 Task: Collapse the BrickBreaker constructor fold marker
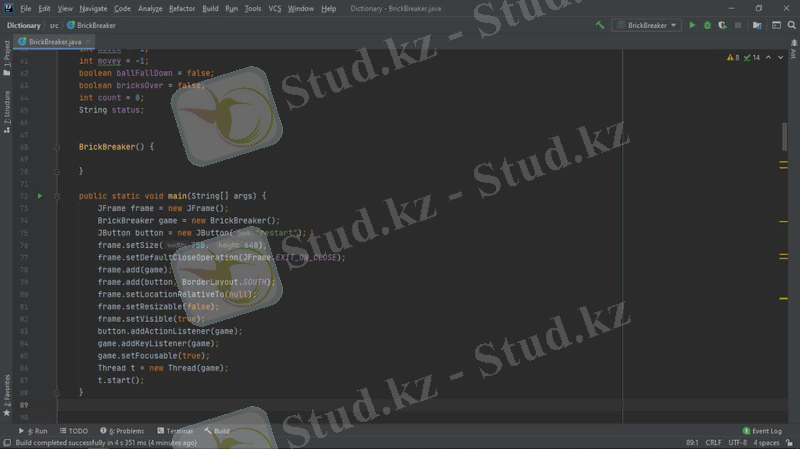pyautogui.click(x=57, y=147)
